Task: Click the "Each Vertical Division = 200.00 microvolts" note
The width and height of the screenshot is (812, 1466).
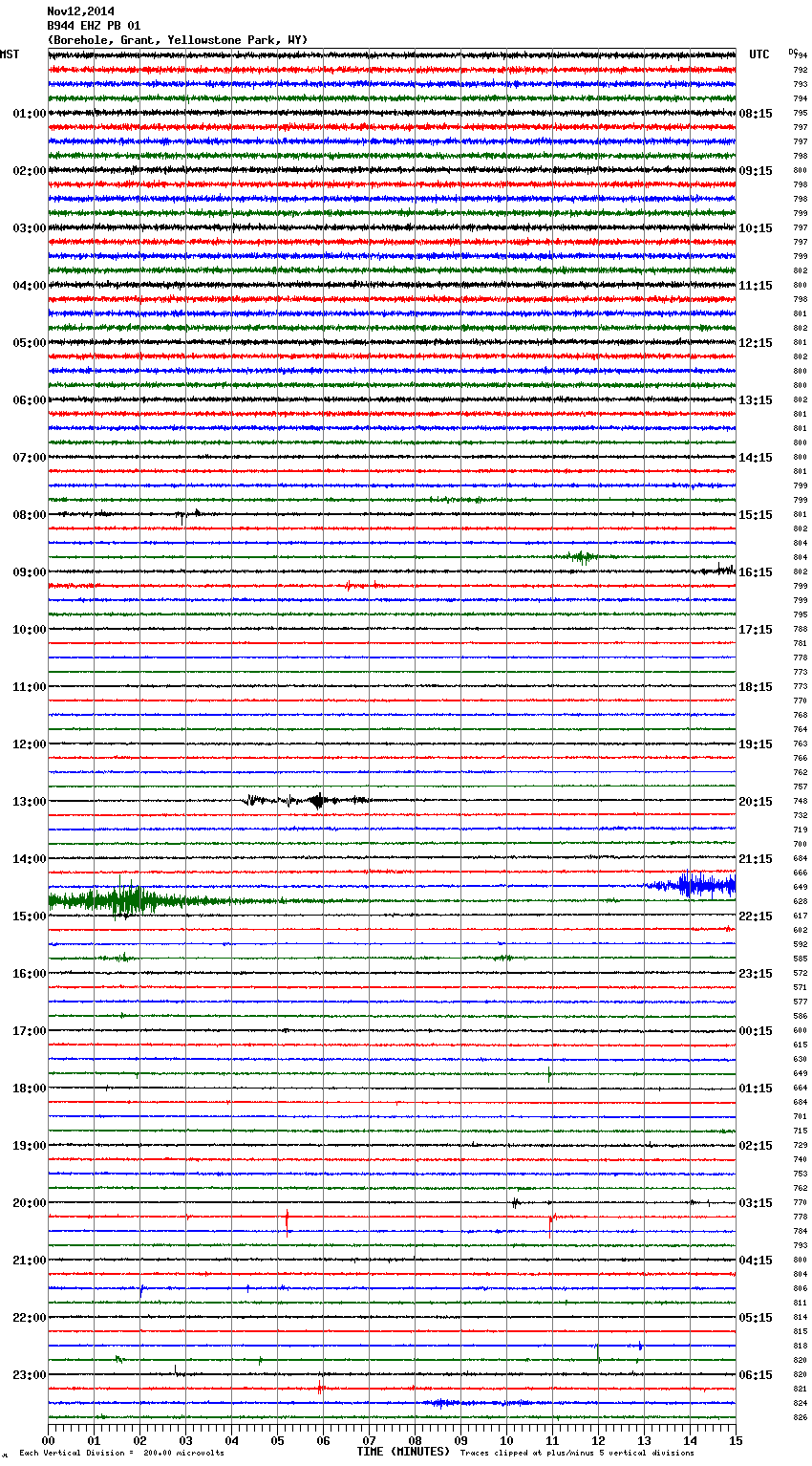Action: click(121, 1453)
